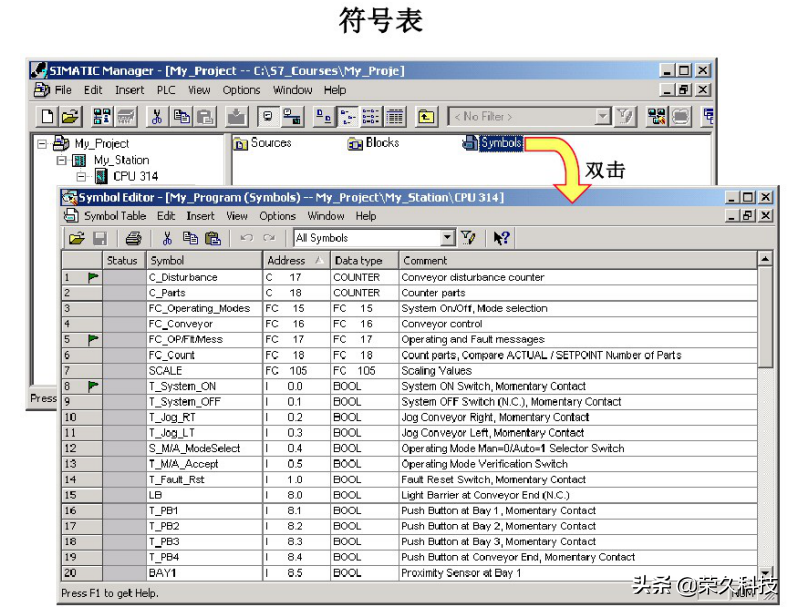796x613 pixels.
Task: Open View menu in Symbol Editor
Action: pyautogui.click(x=237, y=216)
